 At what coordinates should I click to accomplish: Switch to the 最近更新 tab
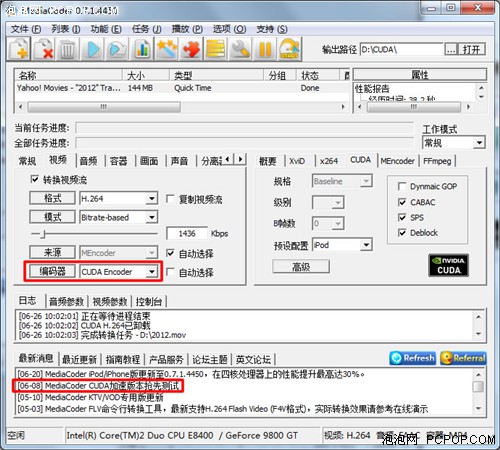(x=79, y=359)
